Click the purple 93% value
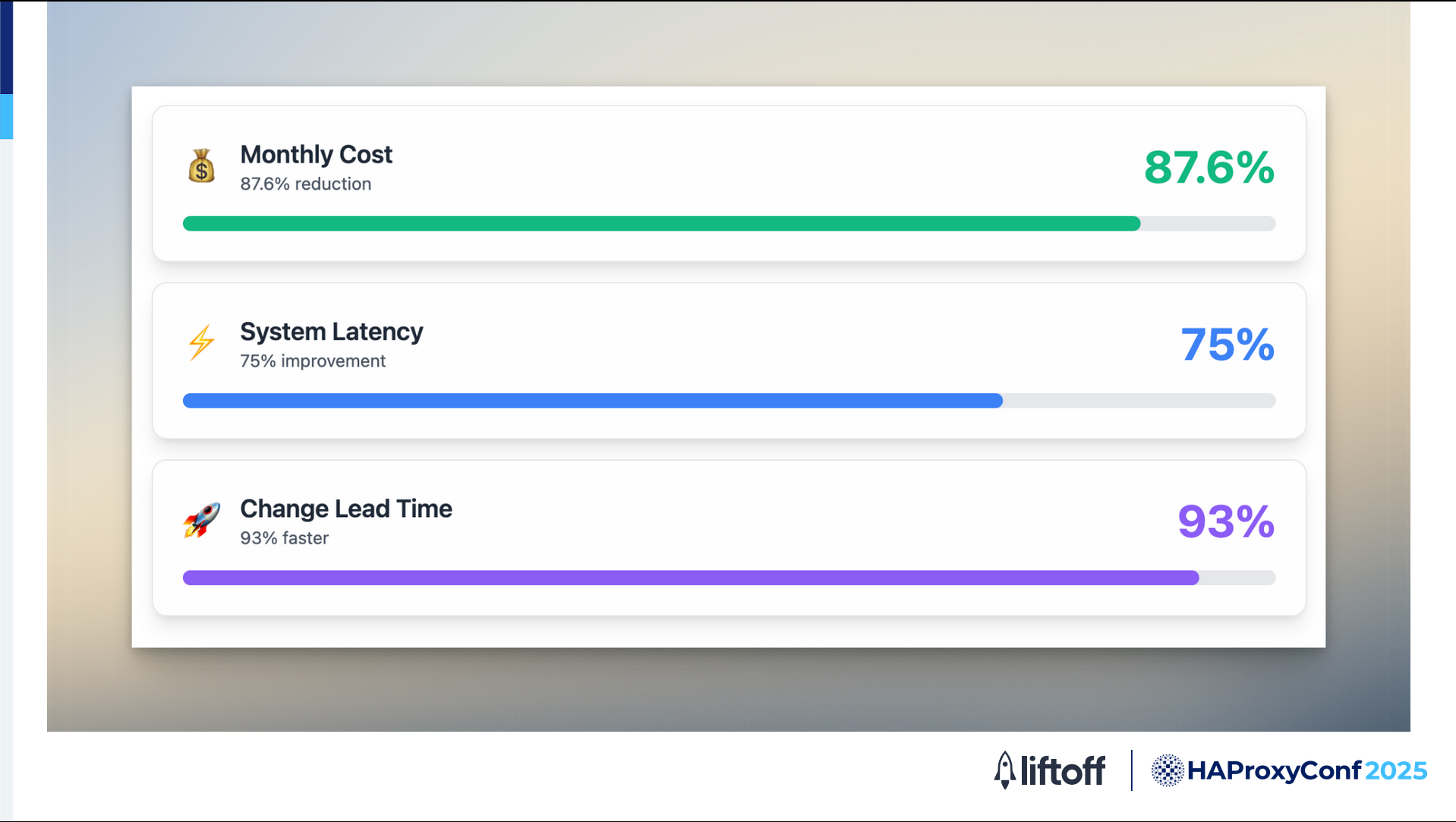 pyautogui.click(x=1226, y=521)
